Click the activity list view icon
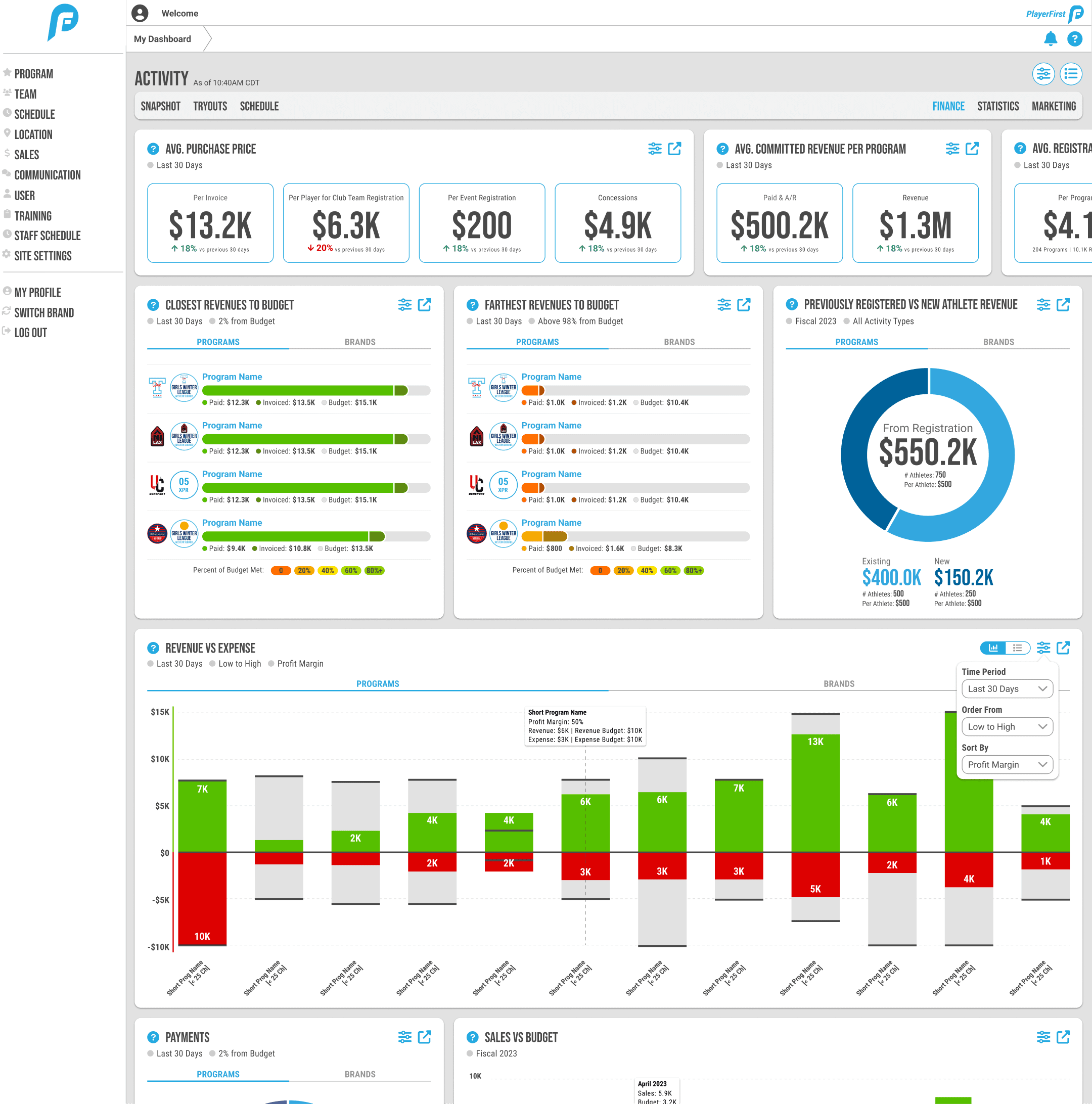 coord(1070,74)
